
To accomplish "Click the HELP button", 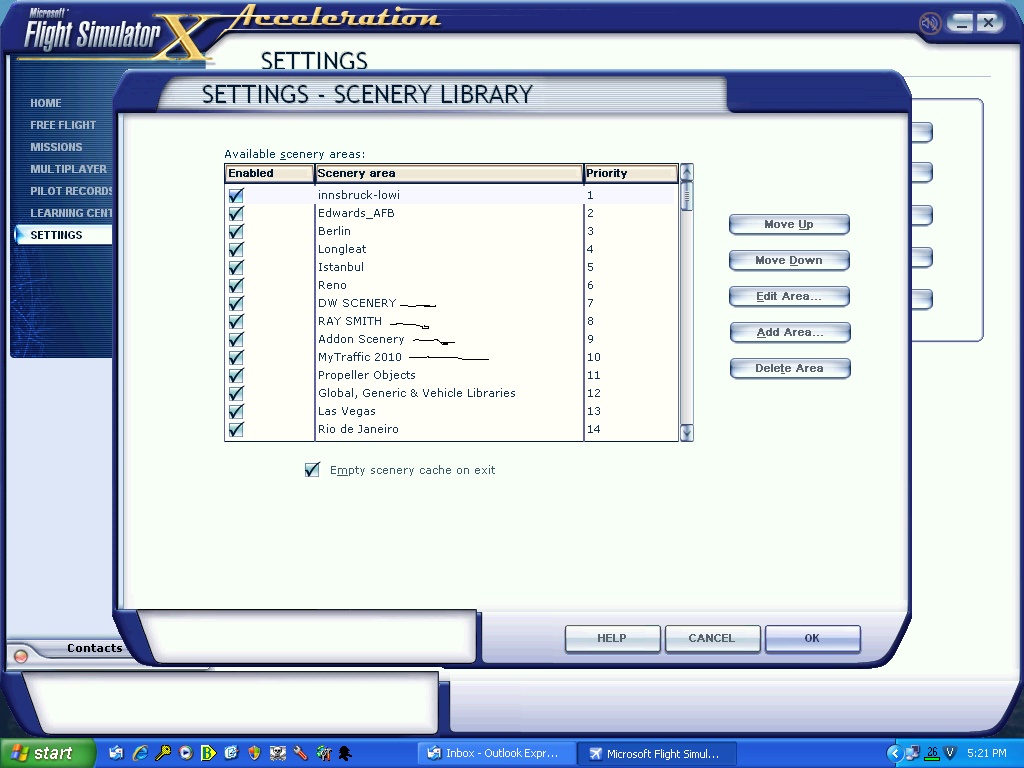I will click(x=612, y=638).
